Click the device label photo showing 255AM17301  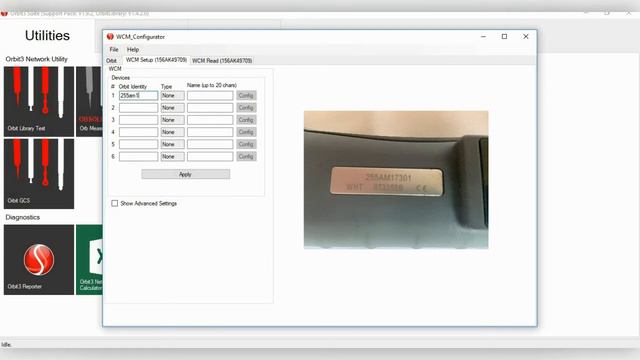pyautogui.click(x=396, y=180)
